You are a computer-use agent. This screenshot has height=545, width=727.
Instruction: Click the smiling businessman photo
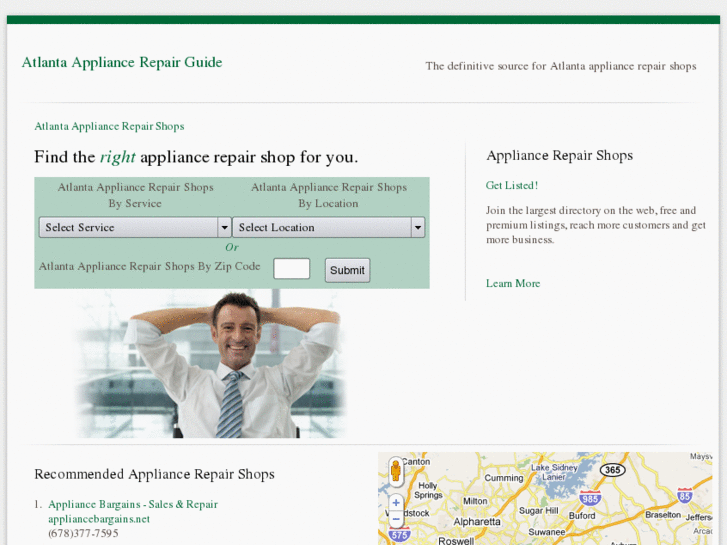211,364
